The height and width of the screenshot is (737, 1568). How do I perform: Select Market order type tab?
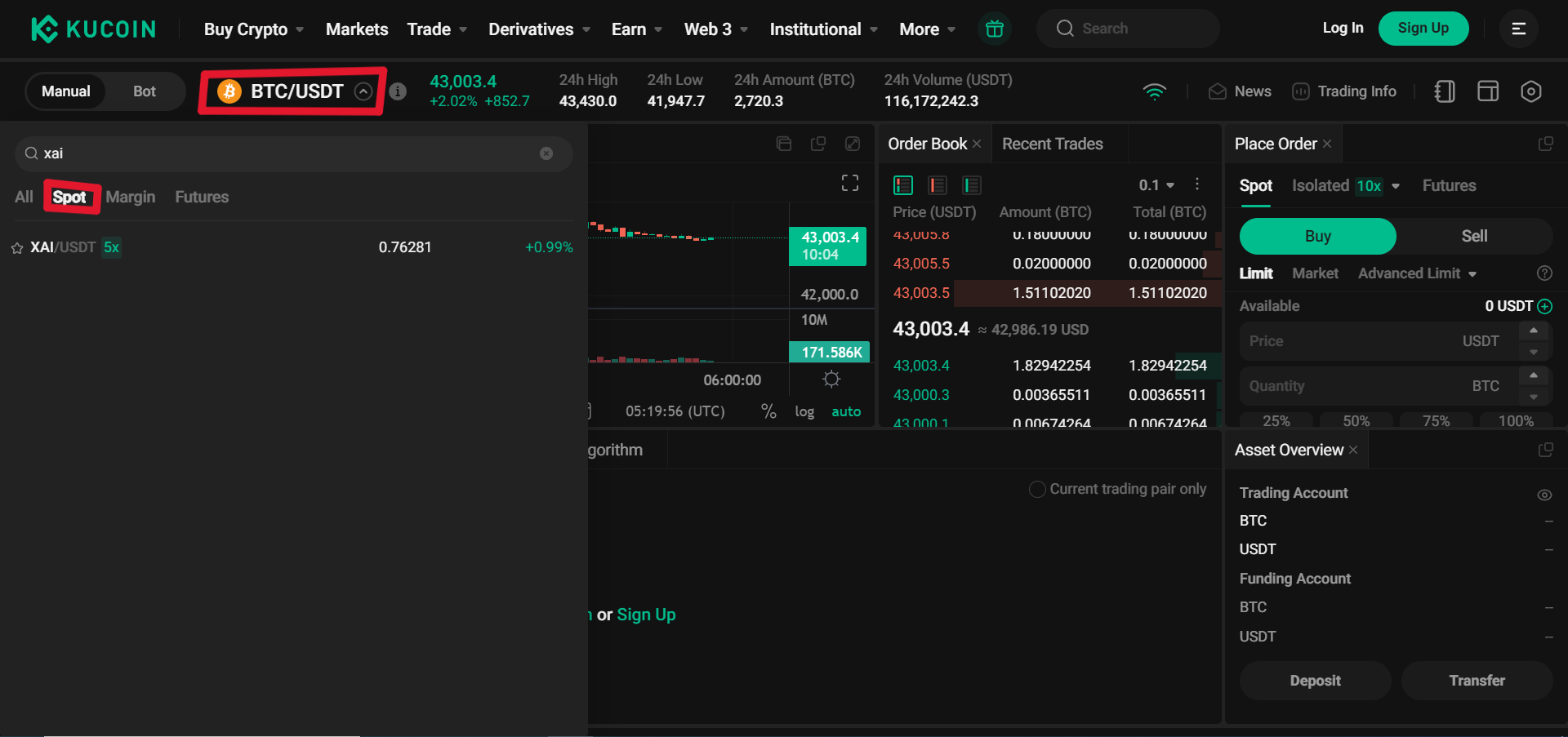pyautogui.click(x=1315, y=273)
